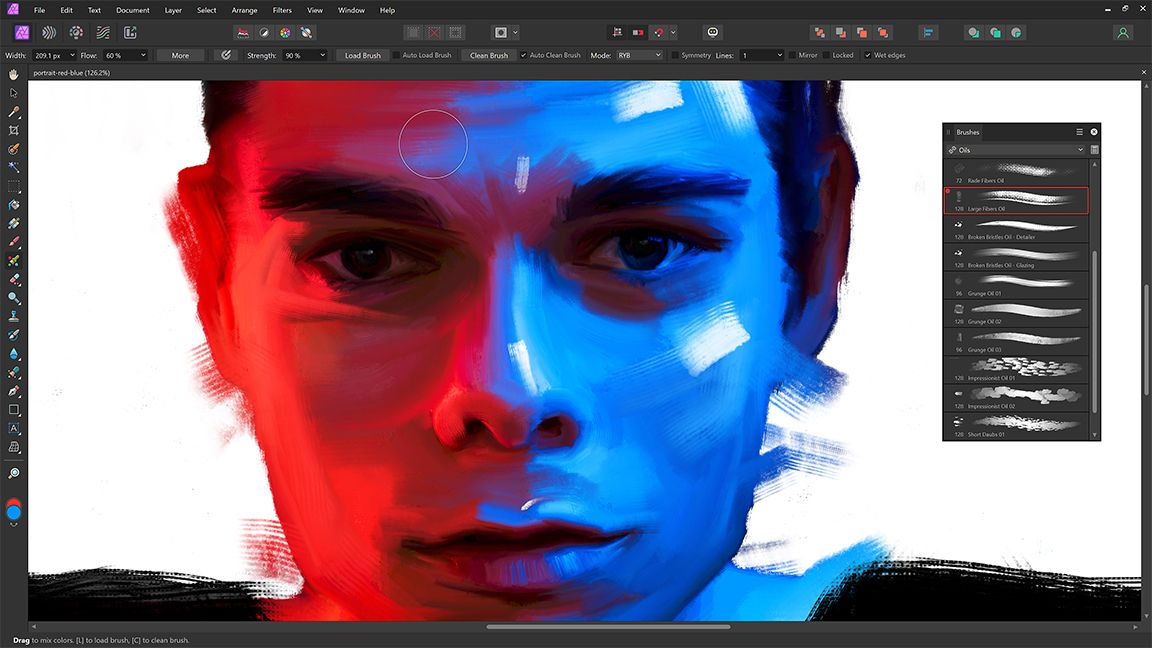The height and width of the screenshot is (648, 1152).
Task: Click the Clean Brush button
Action: point(489,55)
